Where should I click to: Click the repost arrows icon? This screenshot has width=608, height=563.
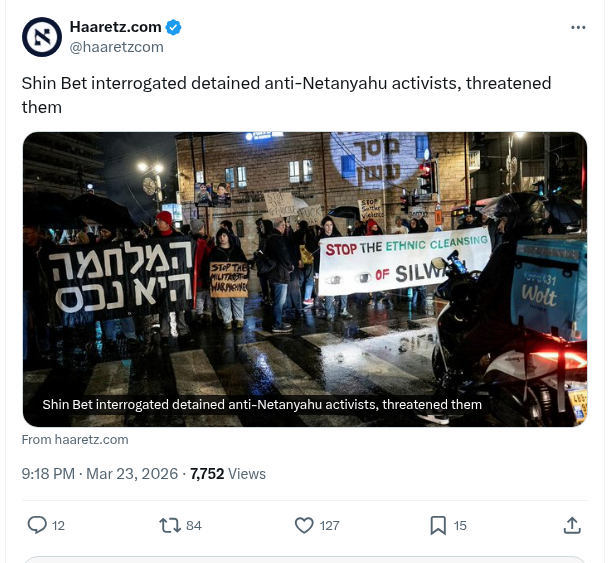170,525
